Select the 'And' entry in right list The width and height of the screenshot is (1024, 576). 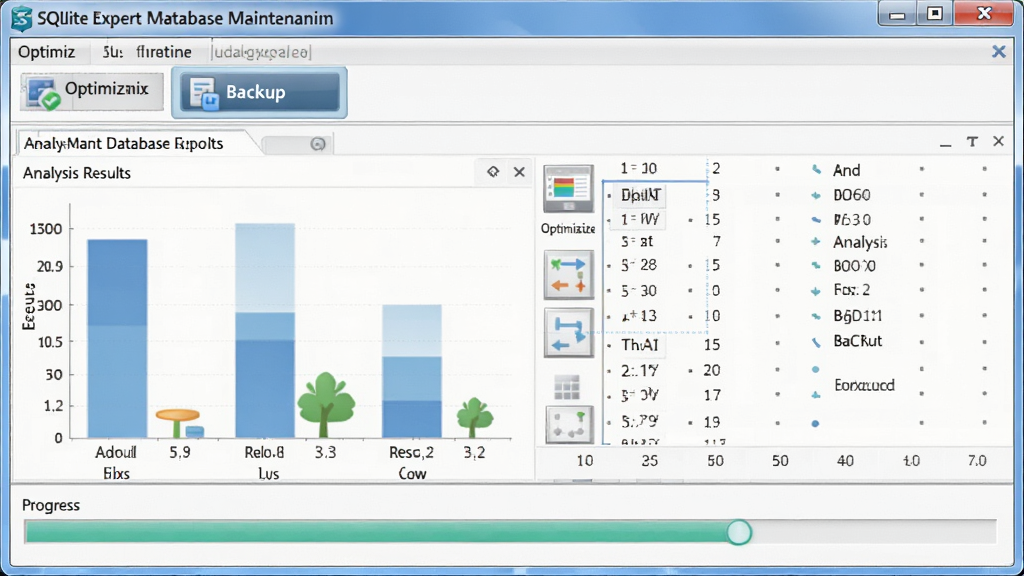[846, 170]
